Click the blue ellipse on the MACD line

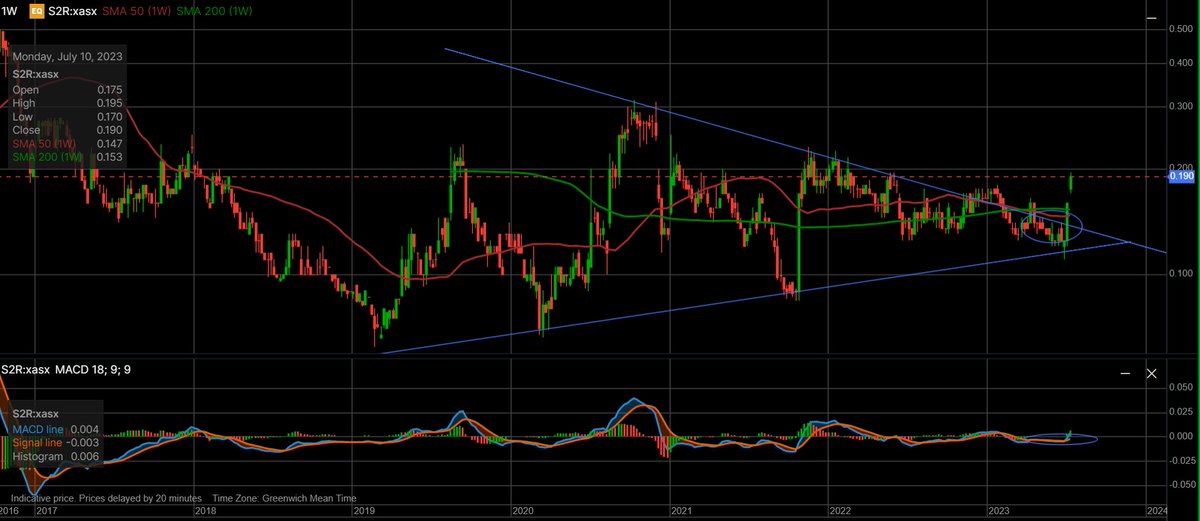[x=1062, y=439]
